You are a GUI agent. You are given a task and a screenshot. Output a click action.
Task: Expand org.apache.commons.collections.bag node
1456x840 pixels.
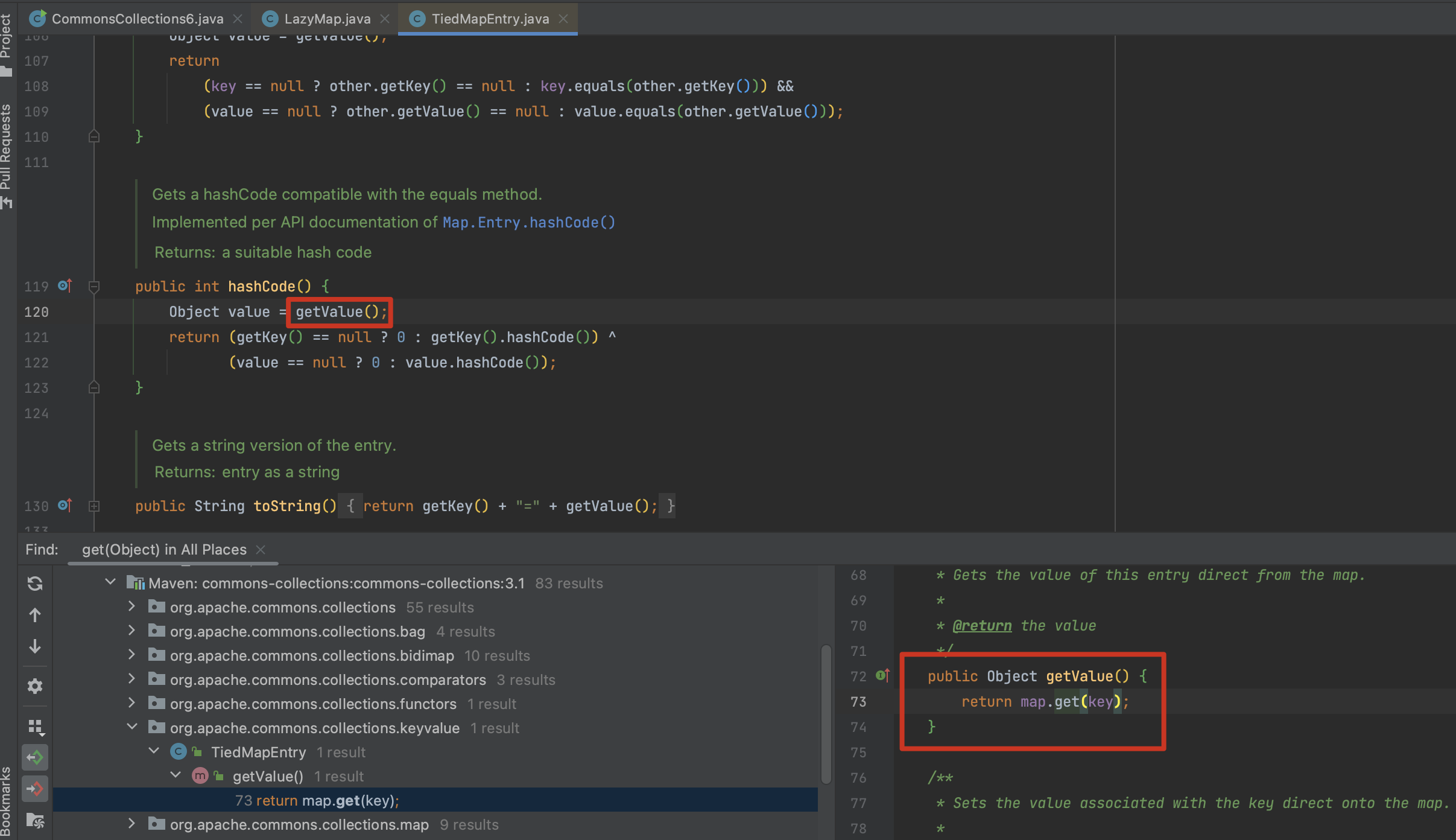[x=132, y=631]
